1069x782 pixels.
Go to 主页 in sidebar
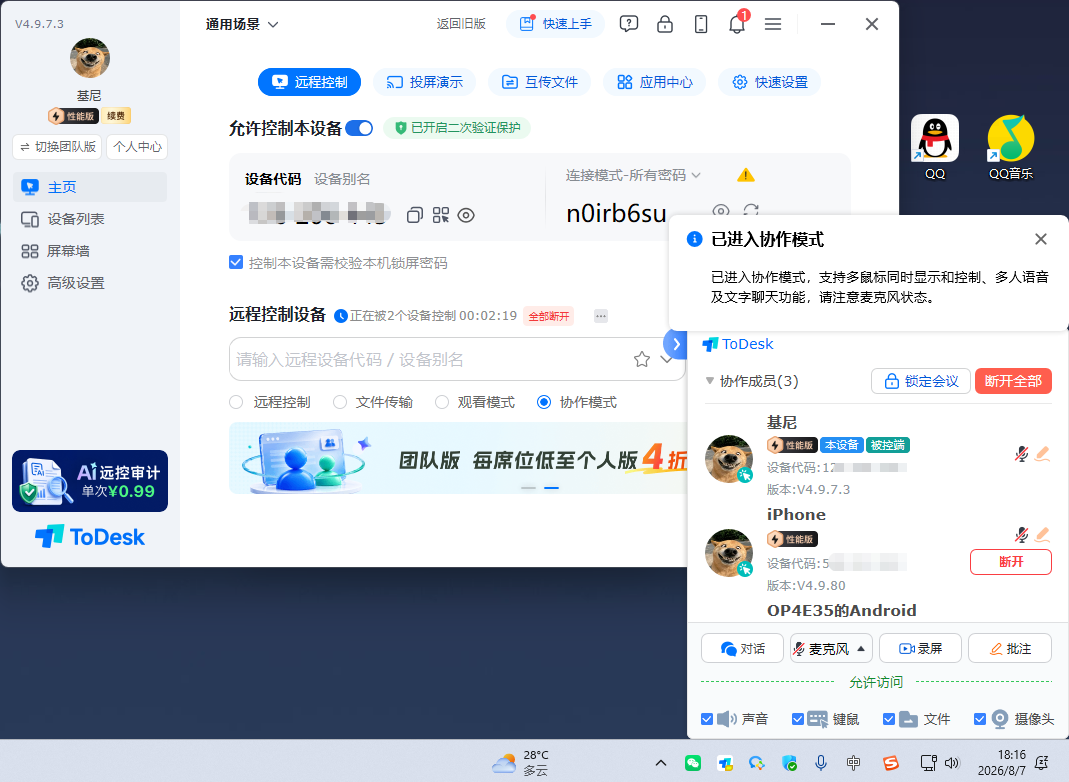90,187
